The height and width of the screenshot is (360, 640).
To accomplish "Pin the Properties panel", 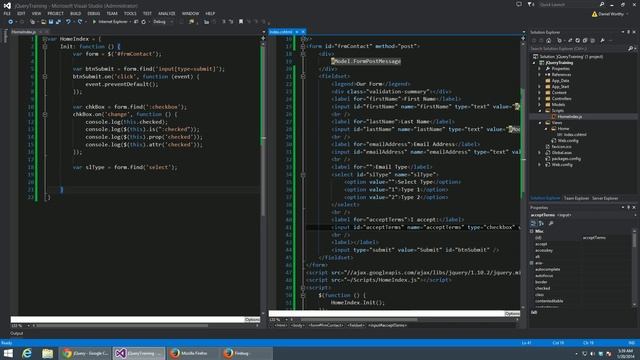I will point(629,207).
